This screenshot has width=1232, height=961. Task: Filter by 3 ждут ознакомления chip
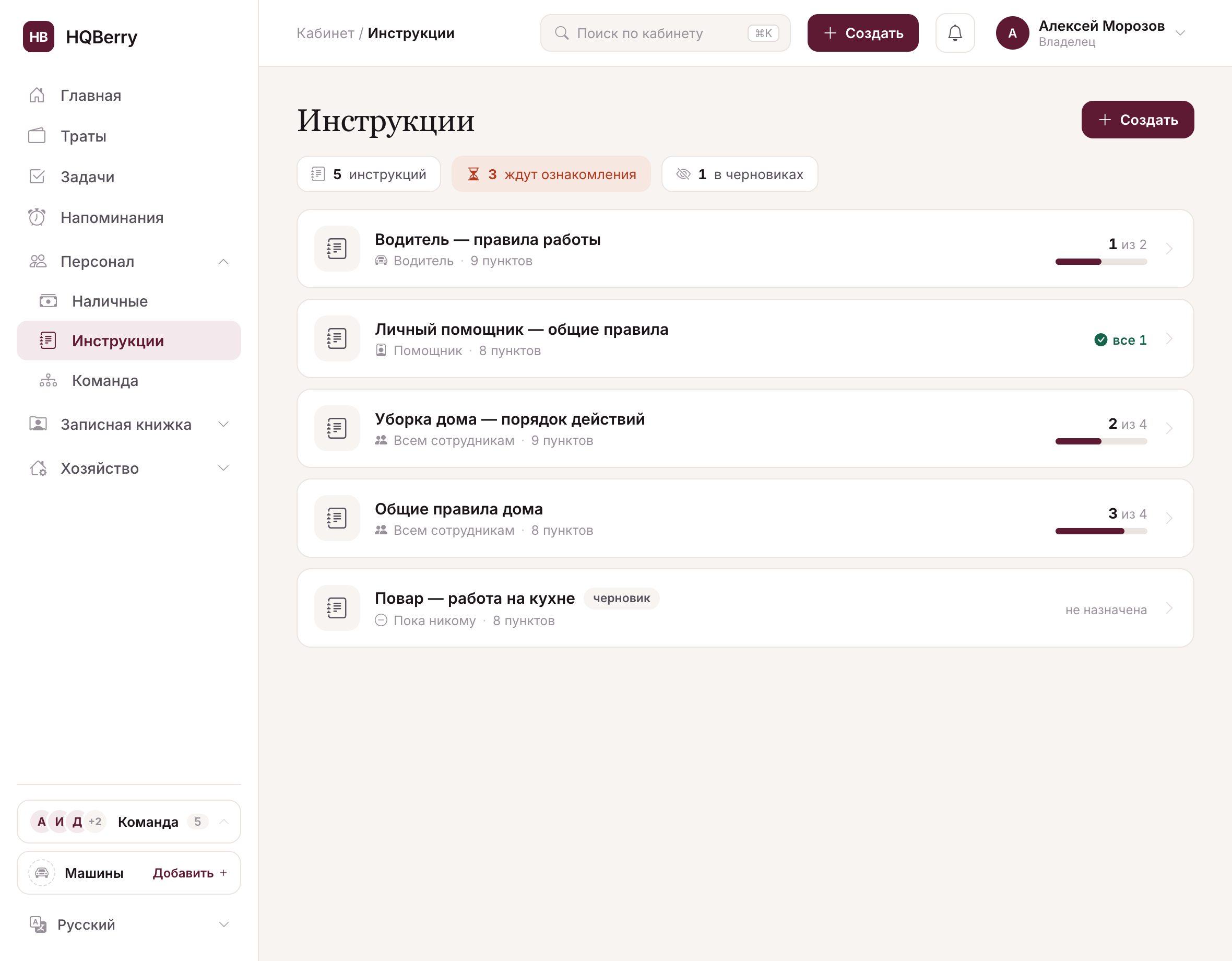pyautogui.click(x=551, y=174)
